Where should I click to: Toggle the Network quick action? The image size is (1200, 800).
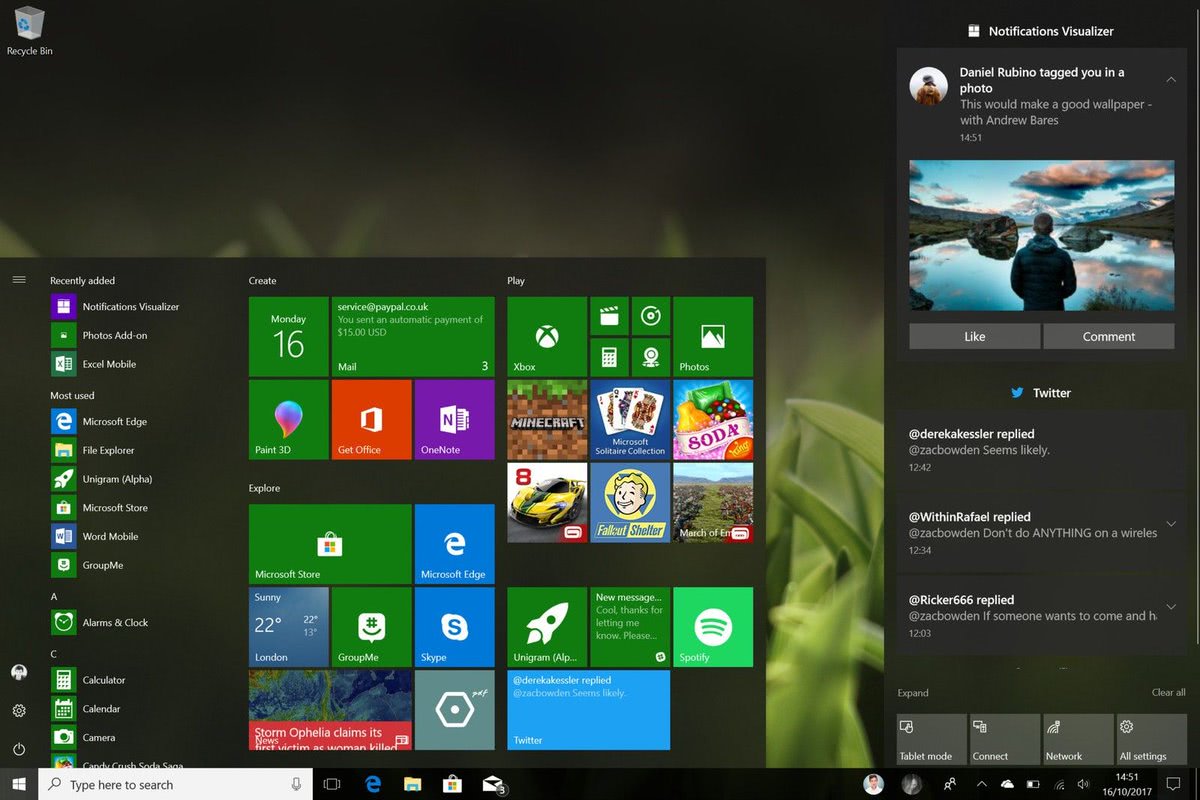[x=1078, y=739]
